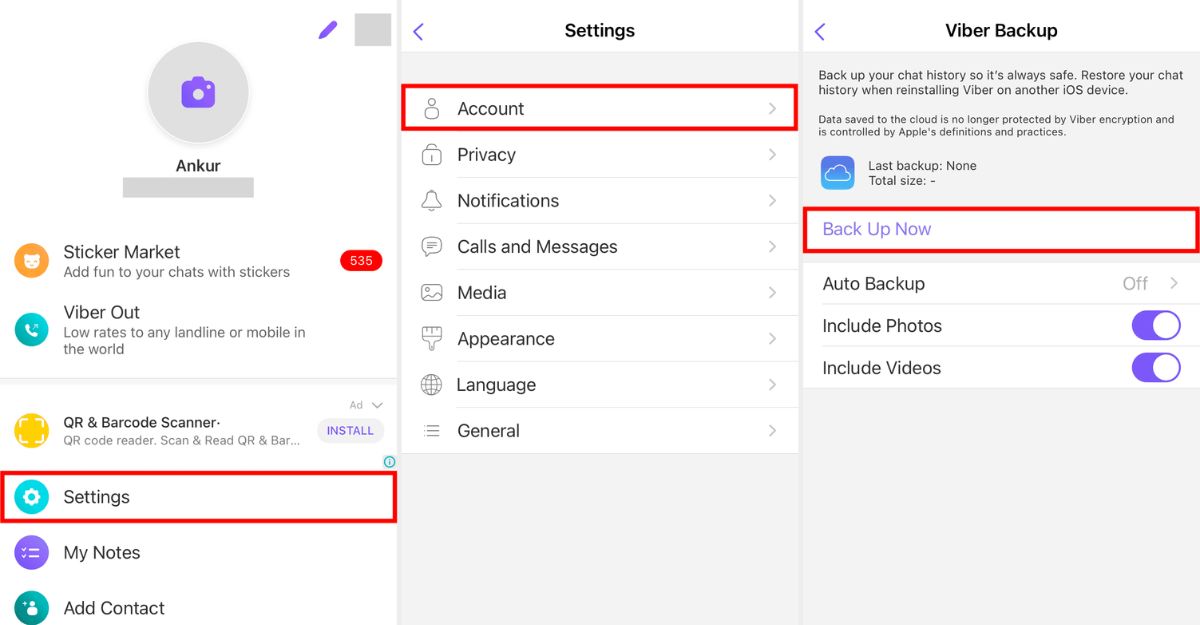Tap the QR & Barcode Scanner ad icon
The image size is (1200, 625).
pyautogui.click(x=31, y=431)
